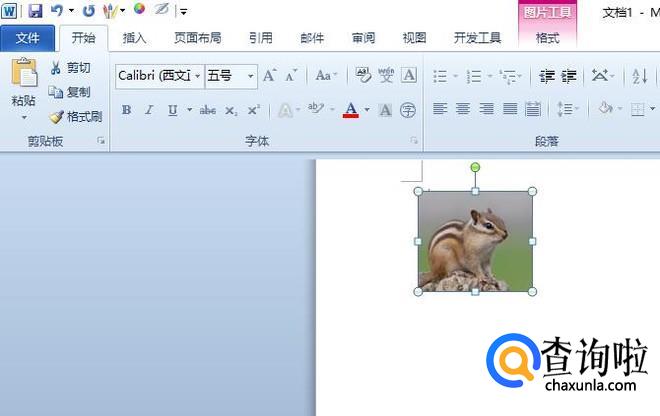Image resolution: width=660 pixels, height=416 pixels.
Task: Click the Line Spacing icon
Action: pos(567,109)
